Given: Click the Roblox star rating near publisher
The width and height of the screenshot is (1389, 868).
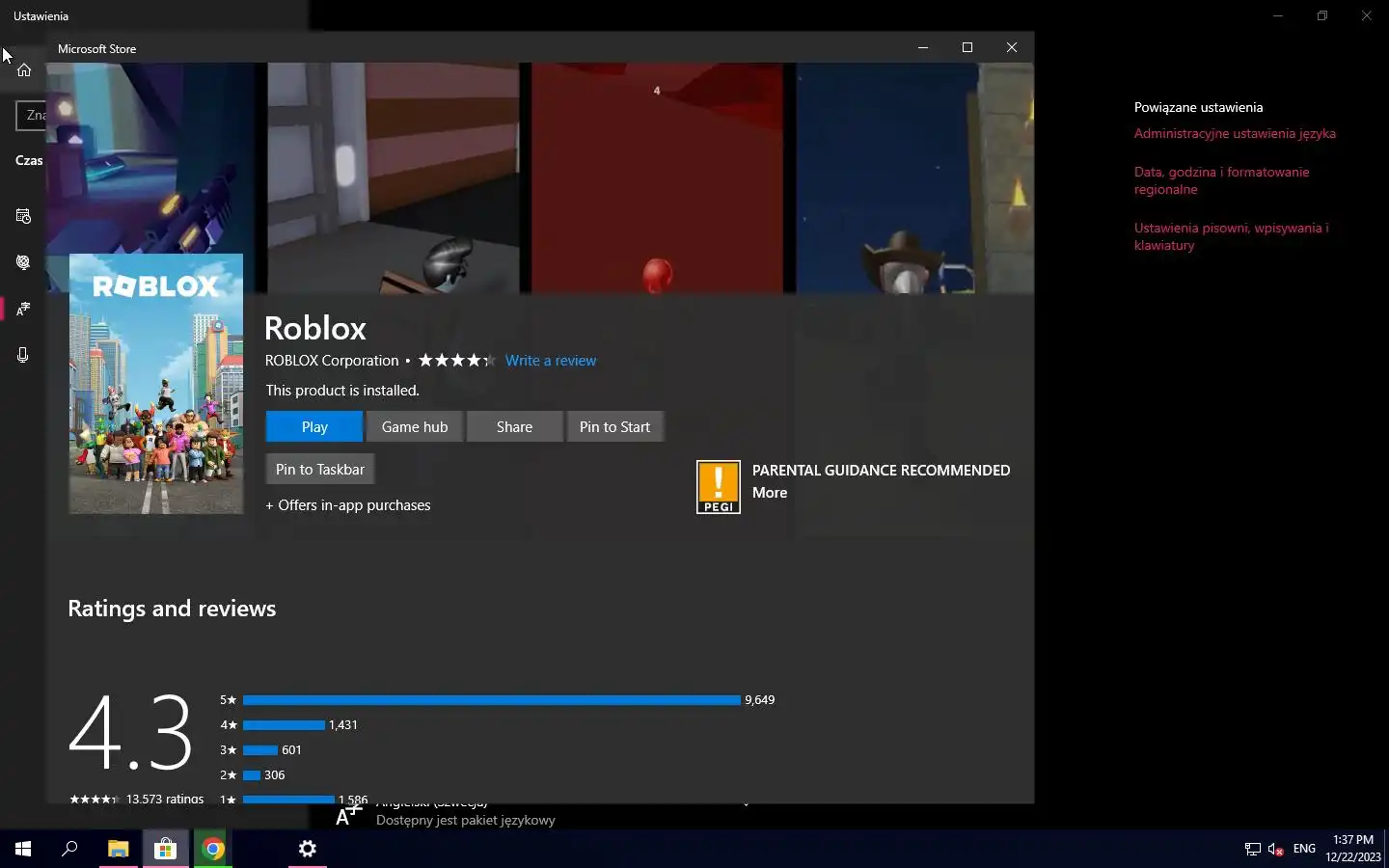Looking at the screenshot, I should (456, 361).
